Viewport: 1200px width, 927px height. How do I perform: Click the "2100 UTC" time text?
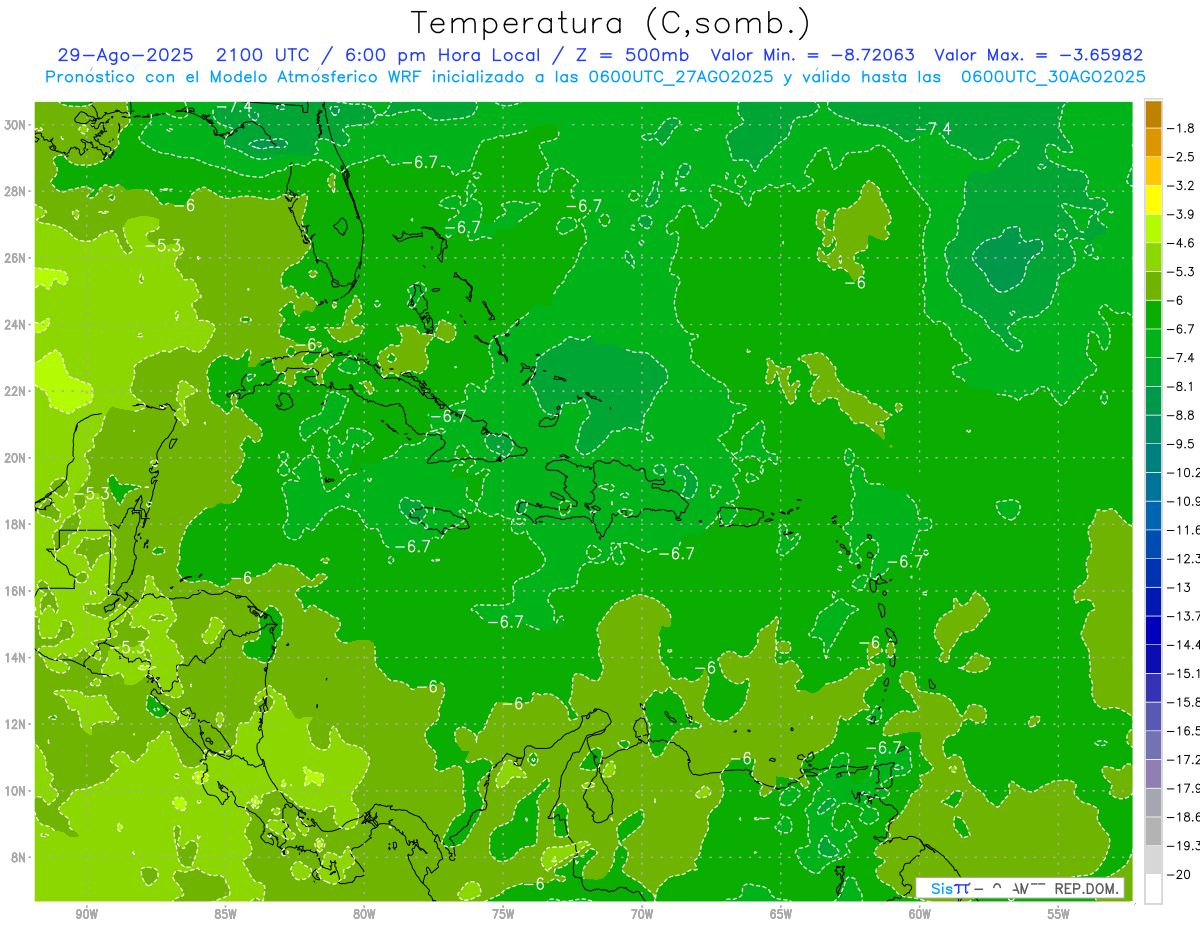(265, 55)
